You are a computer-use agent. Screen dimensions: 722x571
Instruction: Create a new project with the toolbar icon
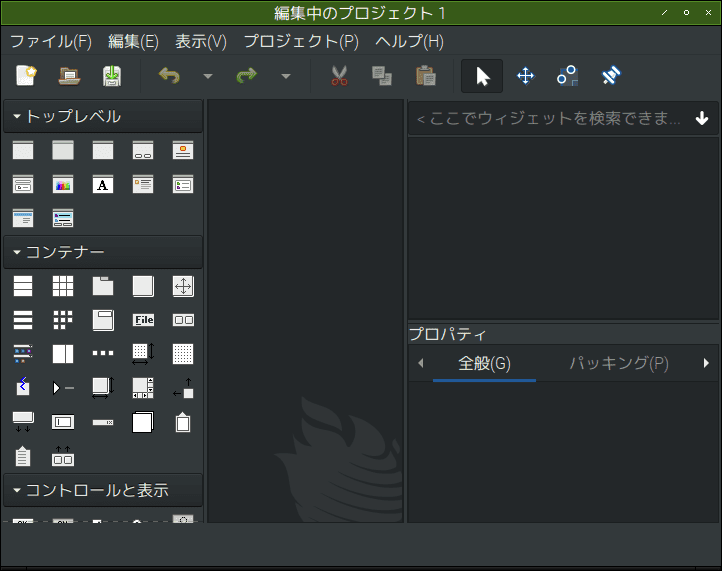pyautogui.click(x=26, y=76)
